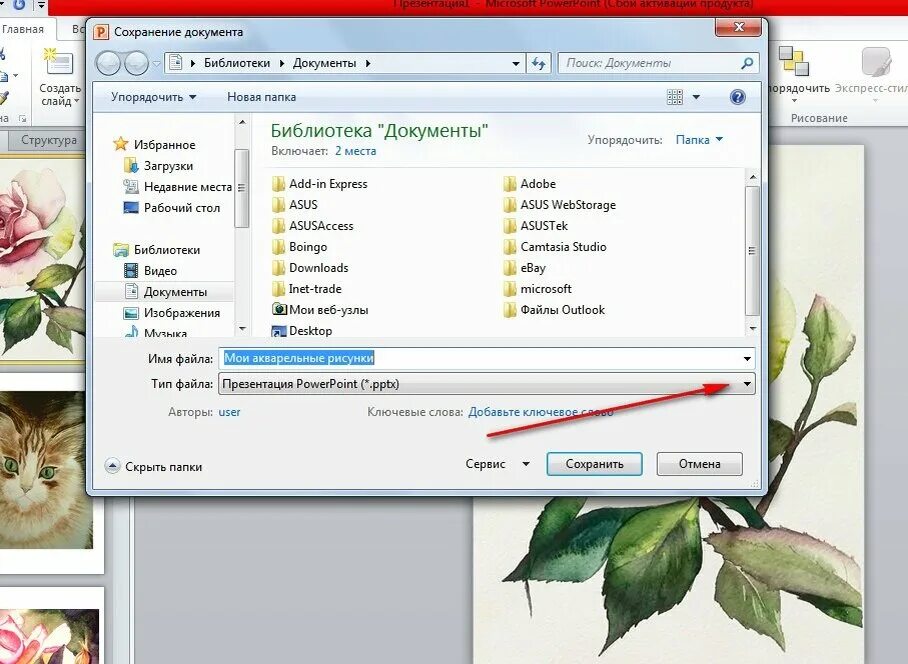Open the Тип файла dropdown
The height and width of the screenshot is (664, 908).
click(x=486, y=384)
